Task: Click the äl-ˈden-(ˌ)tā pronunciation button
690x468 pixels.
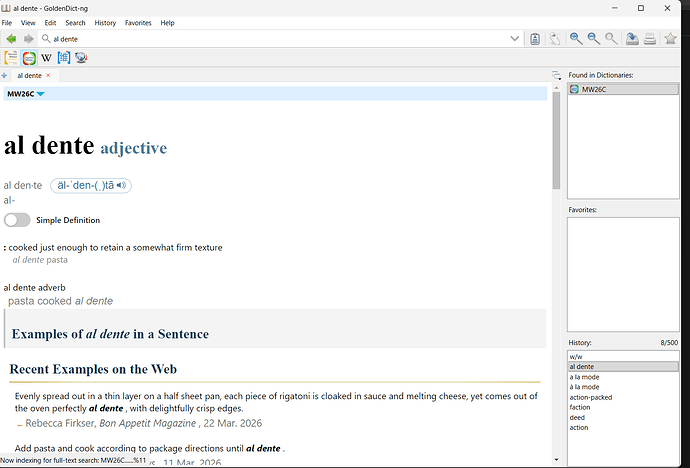Action: click(91, 185)
